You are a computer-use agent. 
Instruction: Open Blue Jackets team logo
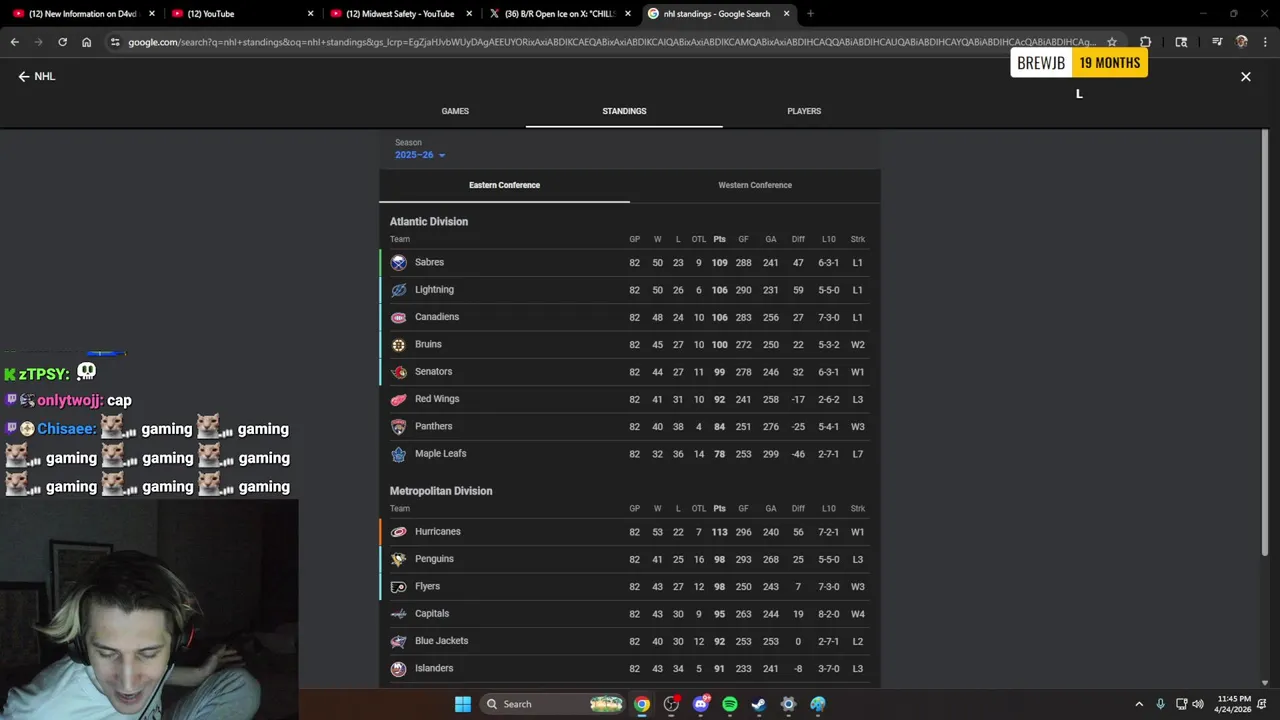[398, 641]
